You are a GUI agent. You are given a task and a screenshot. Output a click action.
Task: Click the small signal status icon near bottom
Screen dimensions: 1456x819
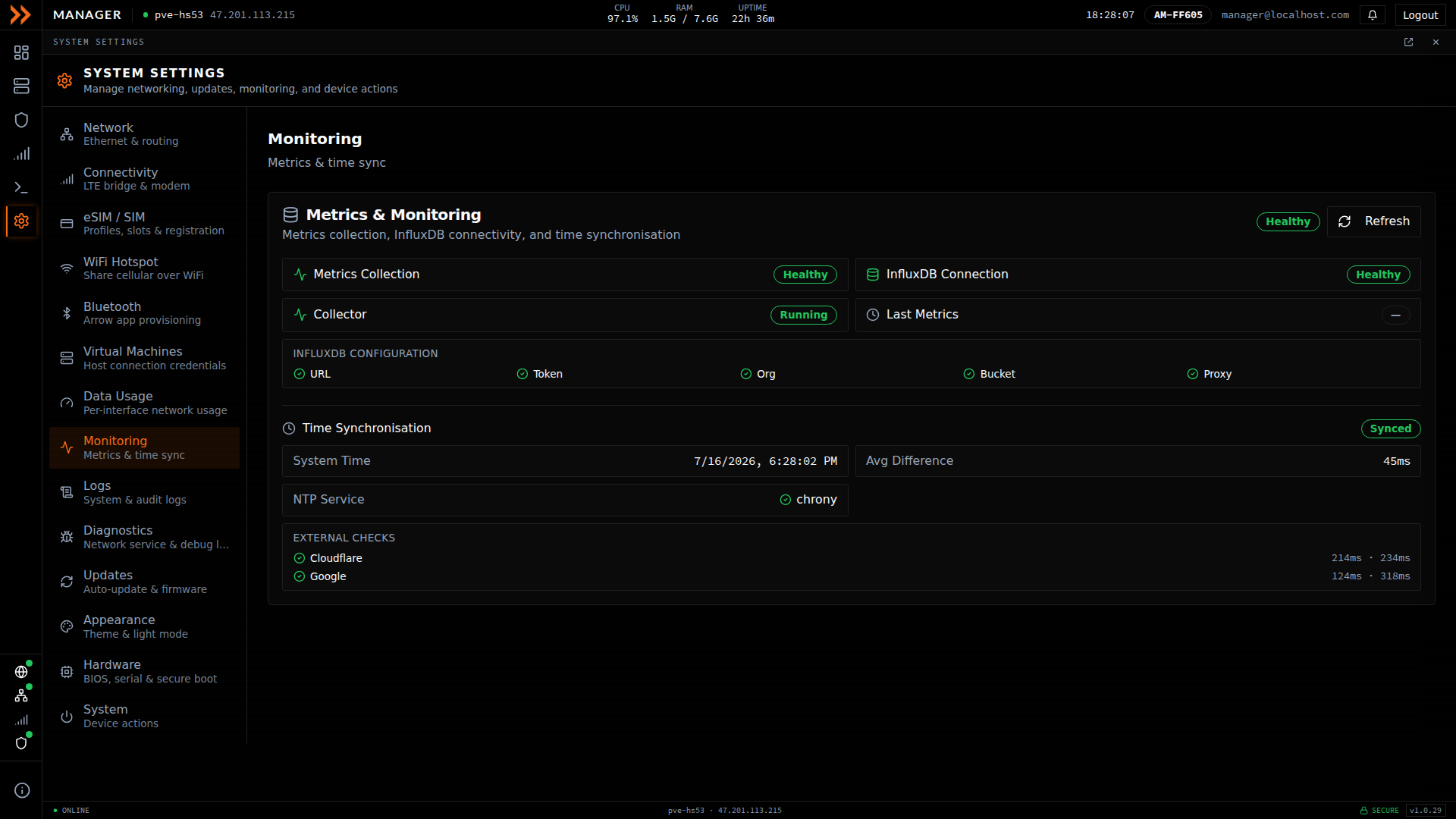point(21,720)
